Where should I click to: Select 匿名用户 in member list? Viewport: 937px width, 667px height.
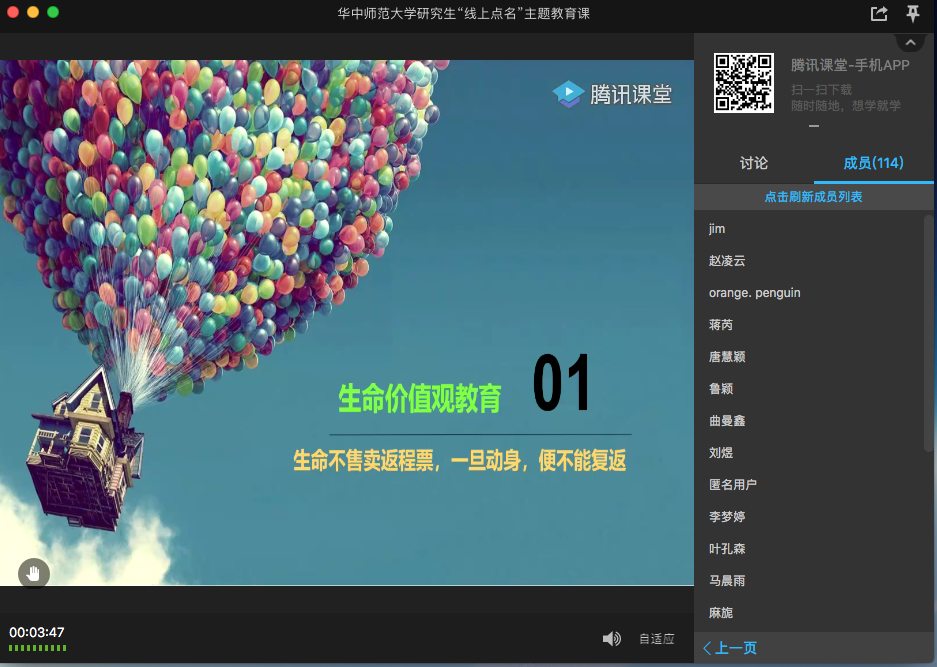click(x=733, y=485)
